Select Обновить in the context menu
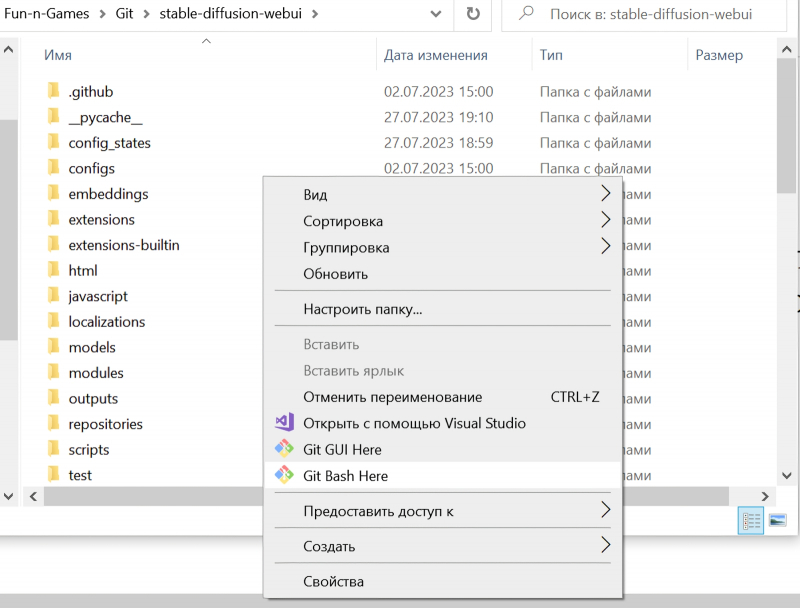 336,273
